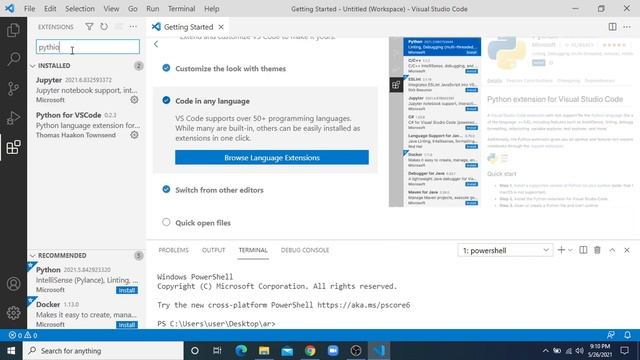
Task: Create a new terminal with plus icon
Action: (x=561, y=250)
